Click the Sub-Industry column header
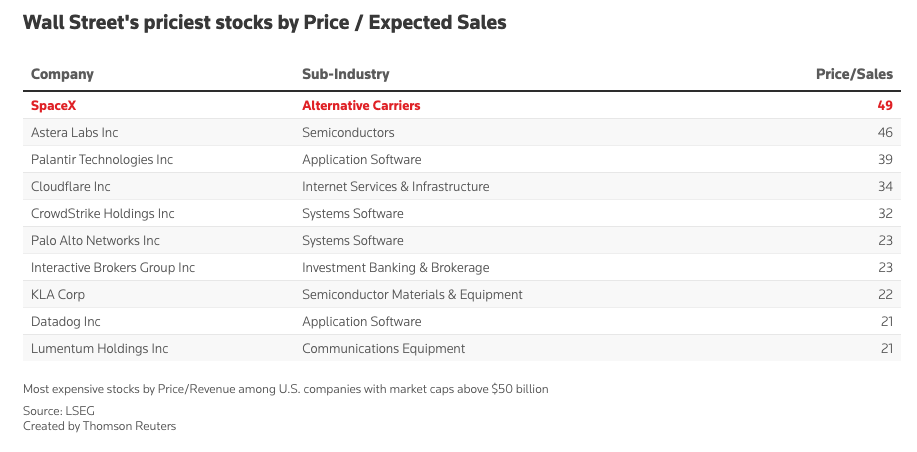 tap(346, 74)
